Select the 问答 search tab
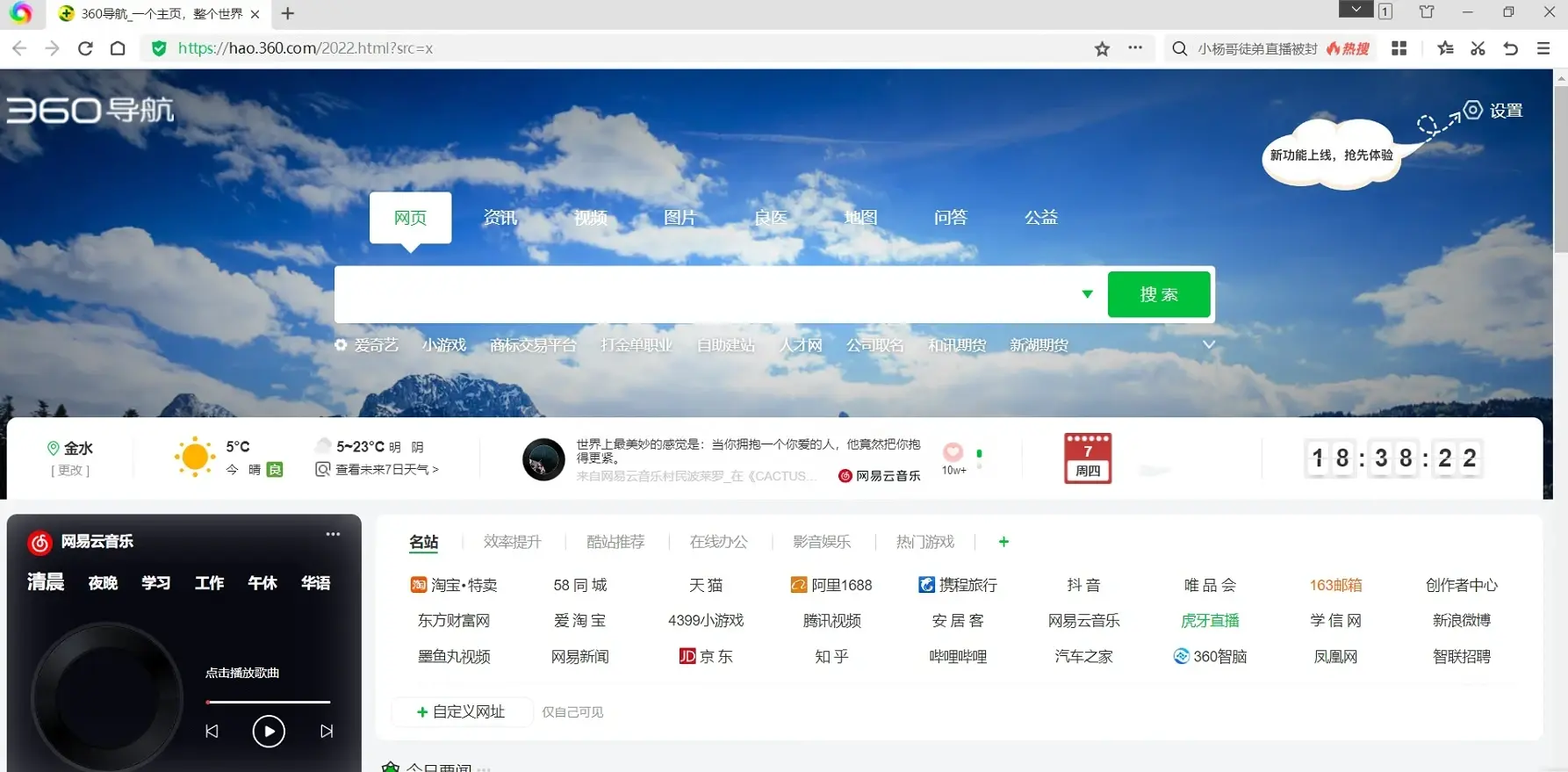The image size is (1568, 772). pyautogui.click(x=951, y=217)
